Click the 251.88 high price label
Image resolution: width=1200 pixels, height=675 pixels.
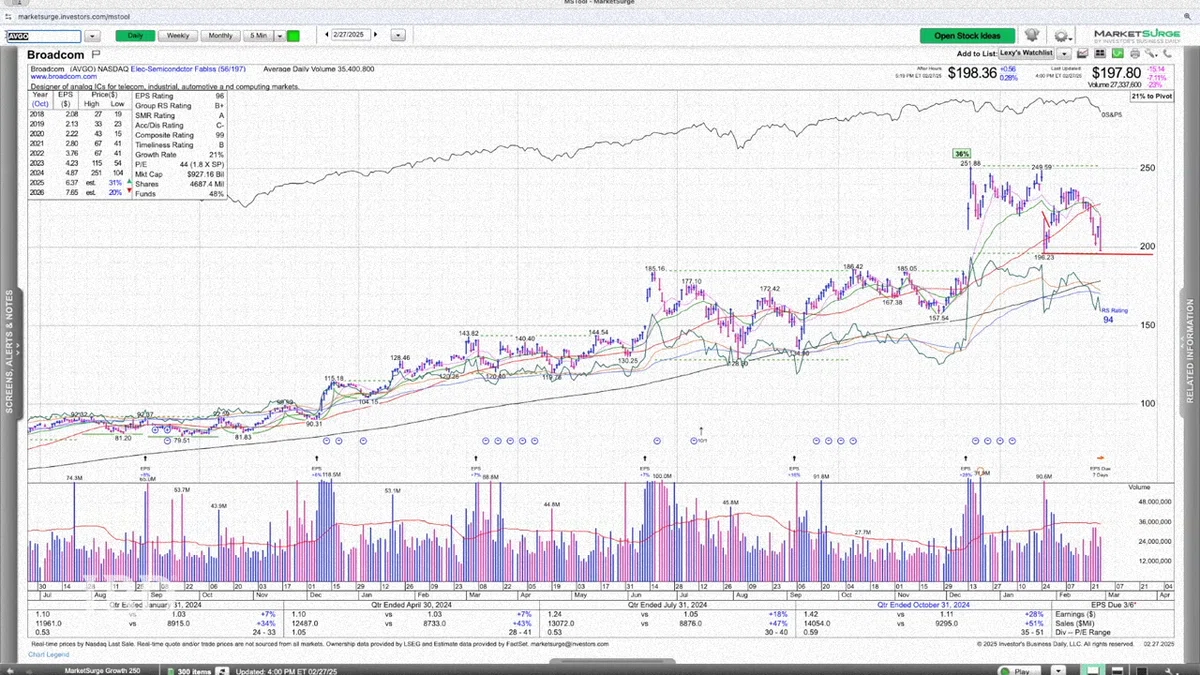[971, 164]
